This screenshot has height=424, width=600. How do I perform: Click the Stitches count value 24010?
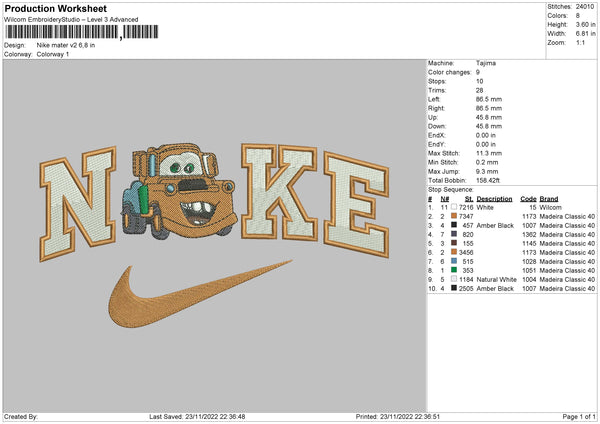584,5
